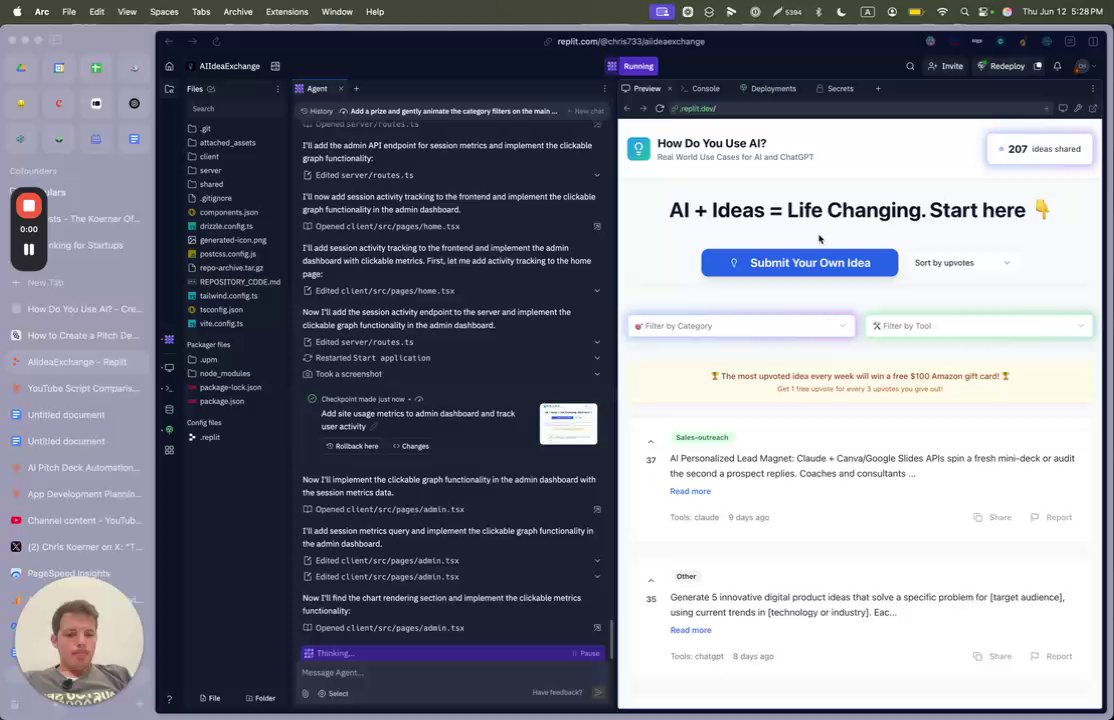Open the Spaces menu in the menu bar

tap(164, 12)
